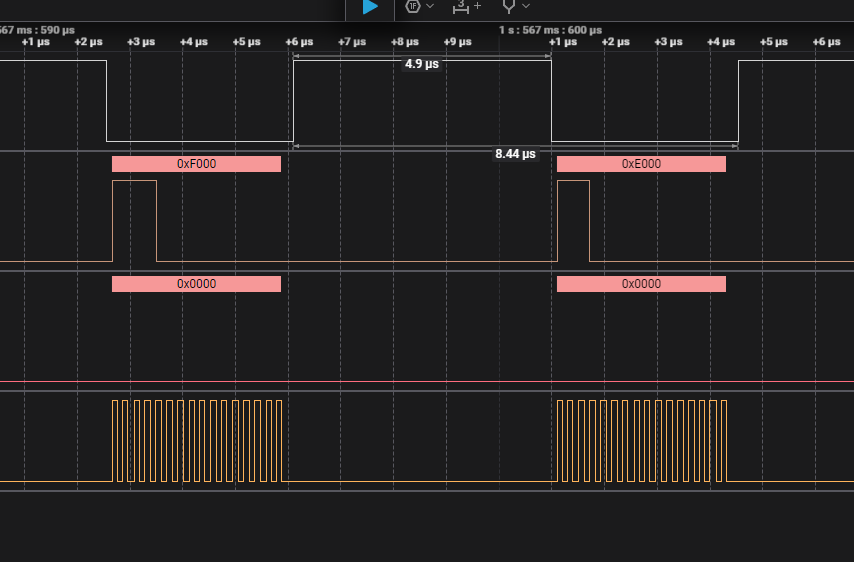Click the plus sign beside the measurement icon
This screenshot has width=854, height=562.
(477, 6)
